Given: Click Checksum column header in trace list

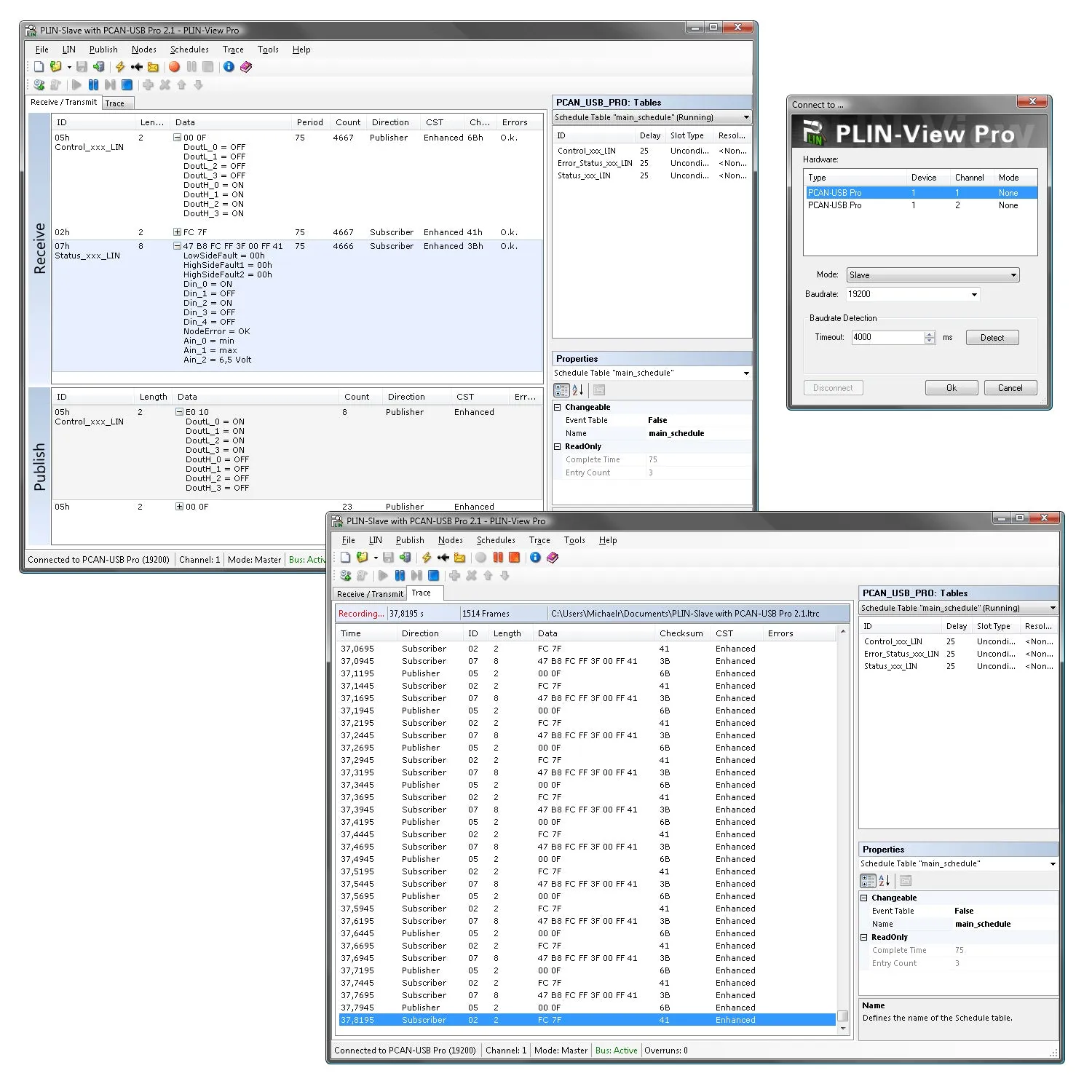Looking at the screenshot, I should 681,634.
